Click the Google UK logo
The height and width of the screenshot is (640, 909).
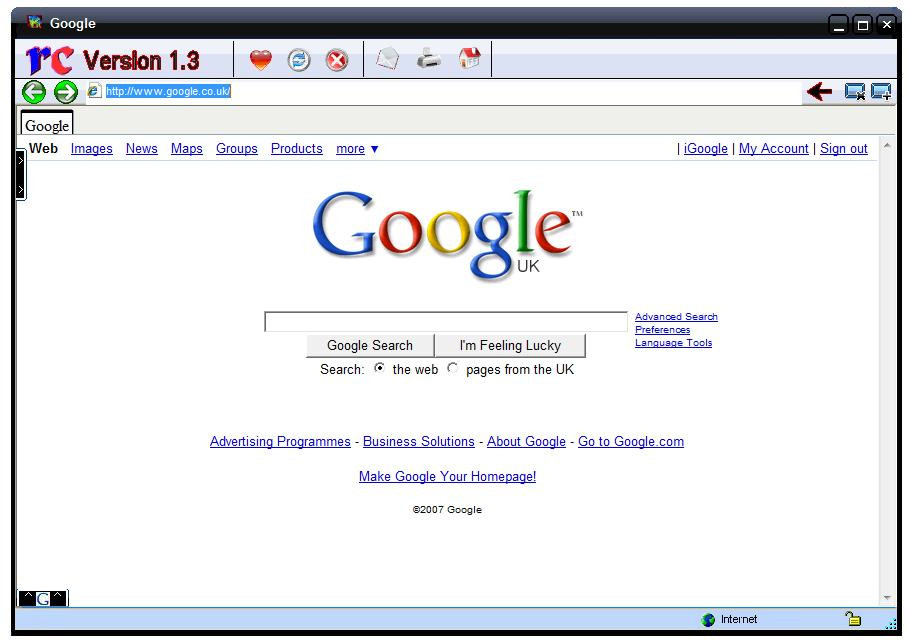pyautogui.click(x=447, y=235)
